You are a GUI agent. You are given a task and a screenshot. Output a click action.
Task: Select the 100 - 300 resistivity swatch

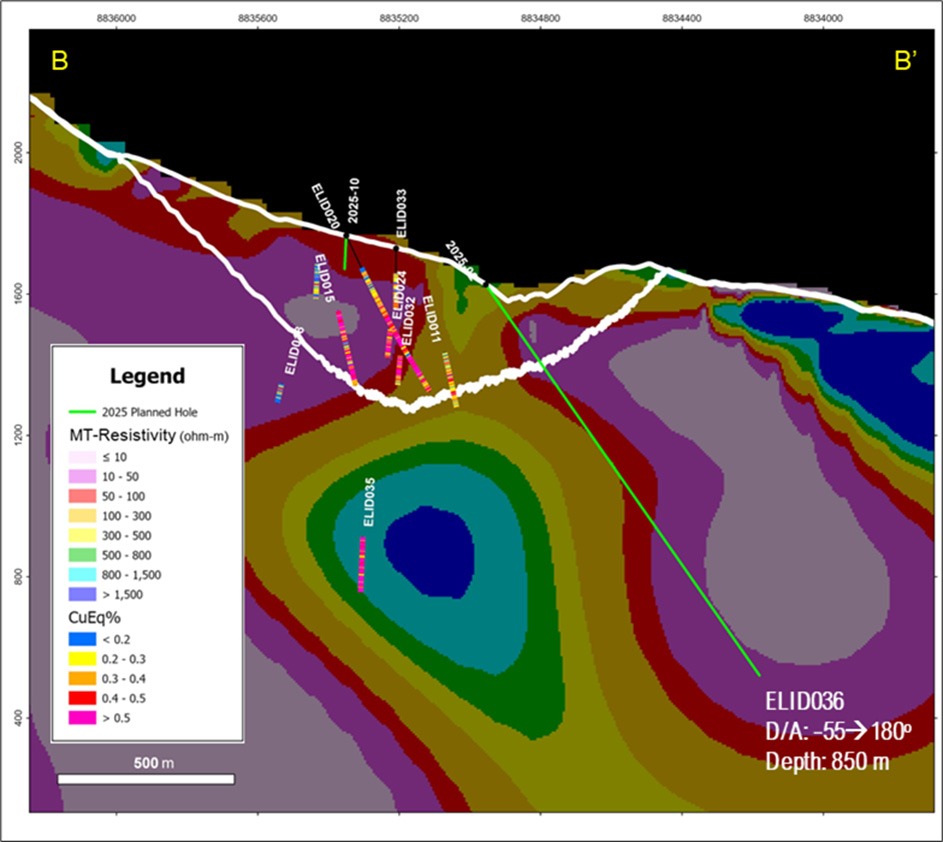[82, 516]
